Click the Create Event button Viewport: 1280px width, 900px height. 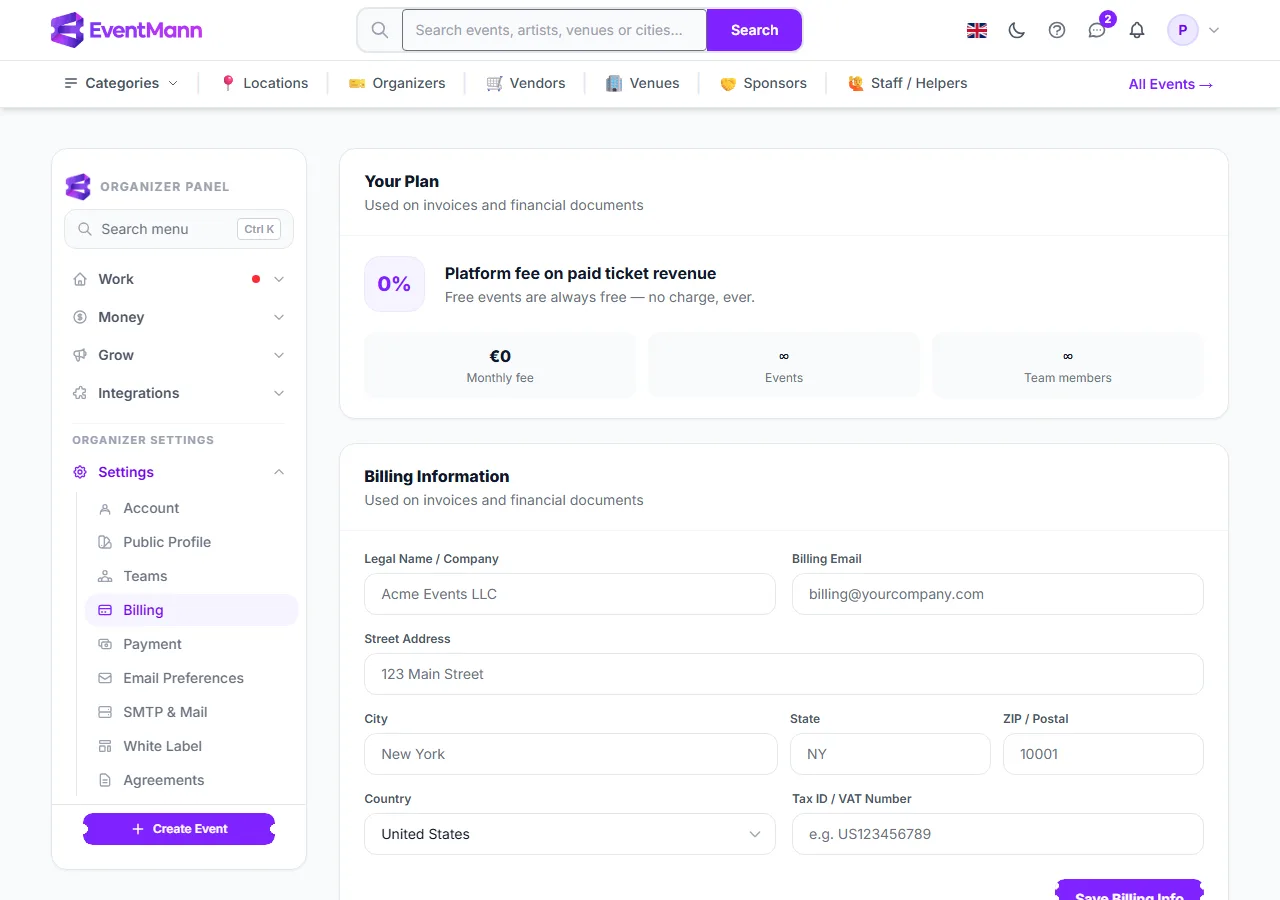pos(179,829)
